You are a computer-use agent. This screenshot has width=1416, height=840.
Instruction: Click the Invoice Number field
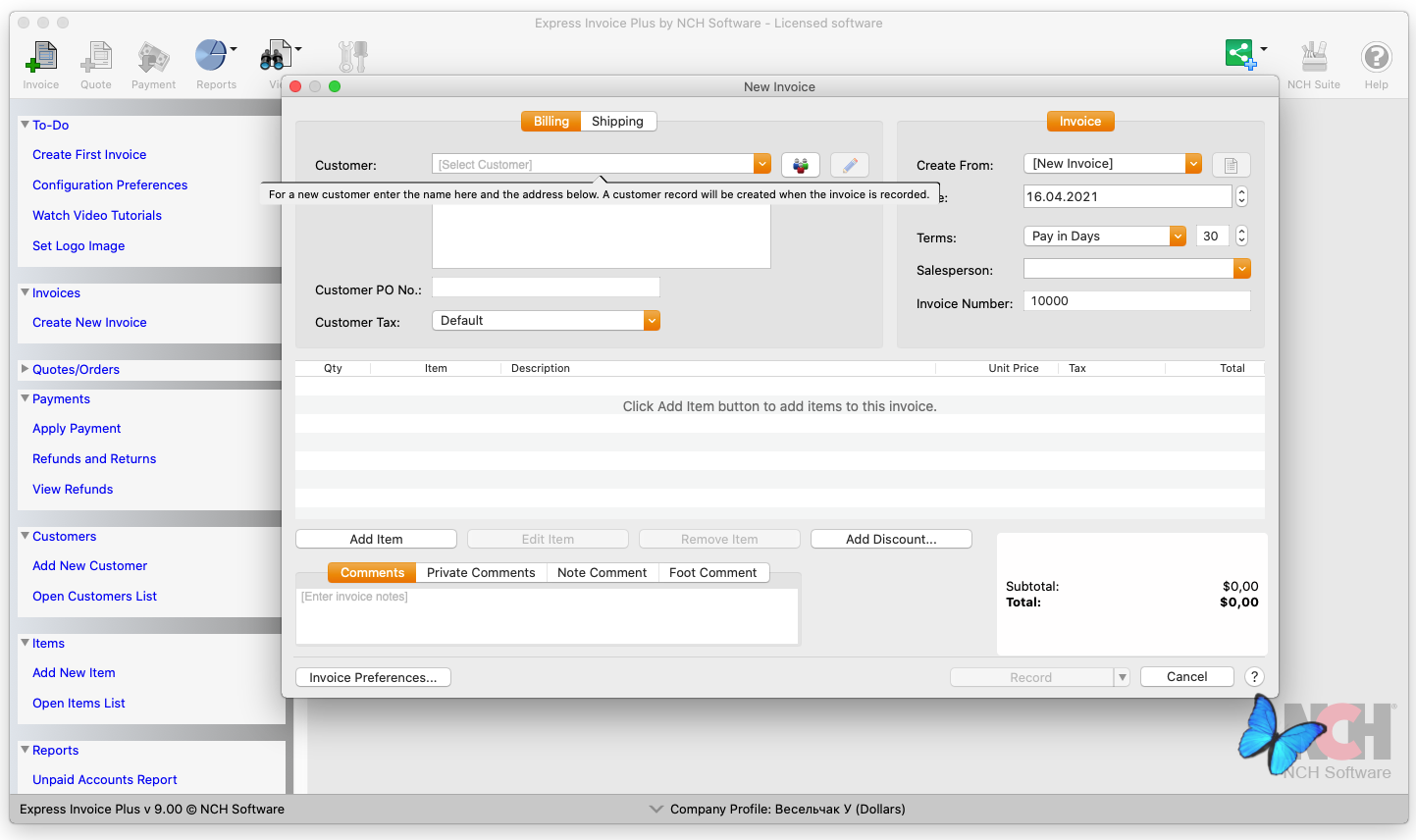click(x=1137, y=301)
